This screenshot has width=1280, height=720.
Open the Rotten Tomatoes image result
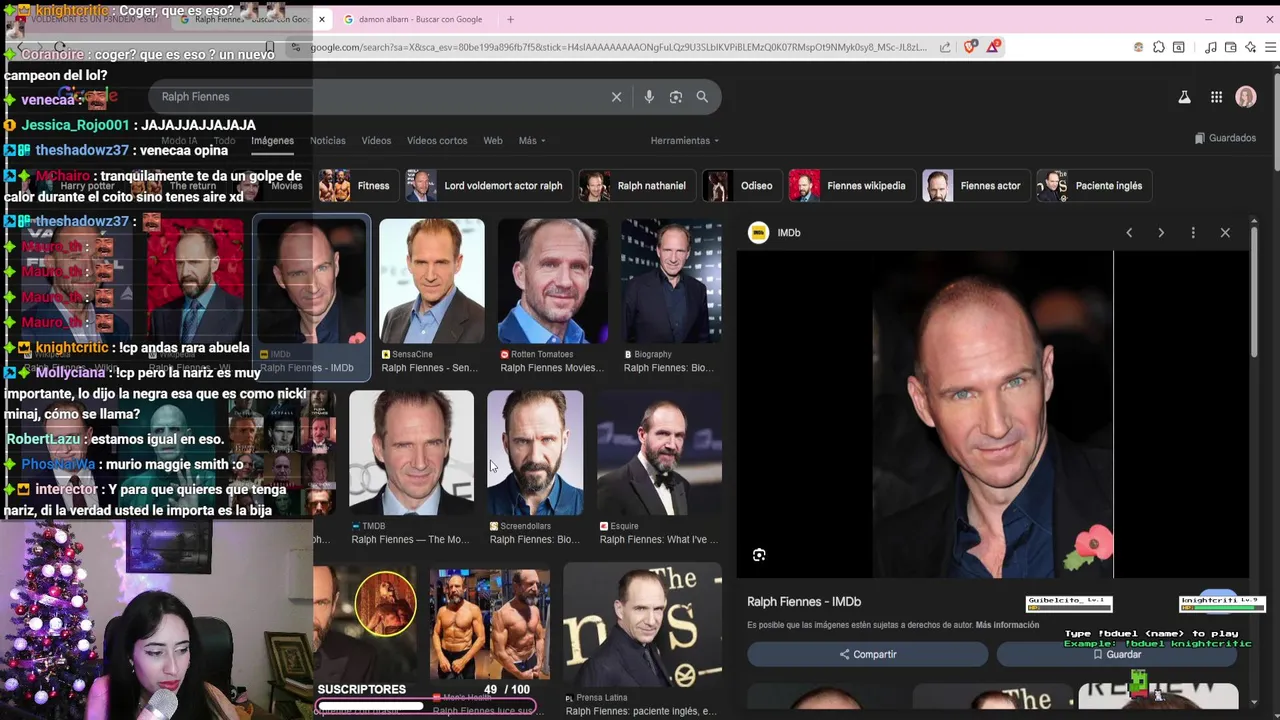tap(553, 296)
